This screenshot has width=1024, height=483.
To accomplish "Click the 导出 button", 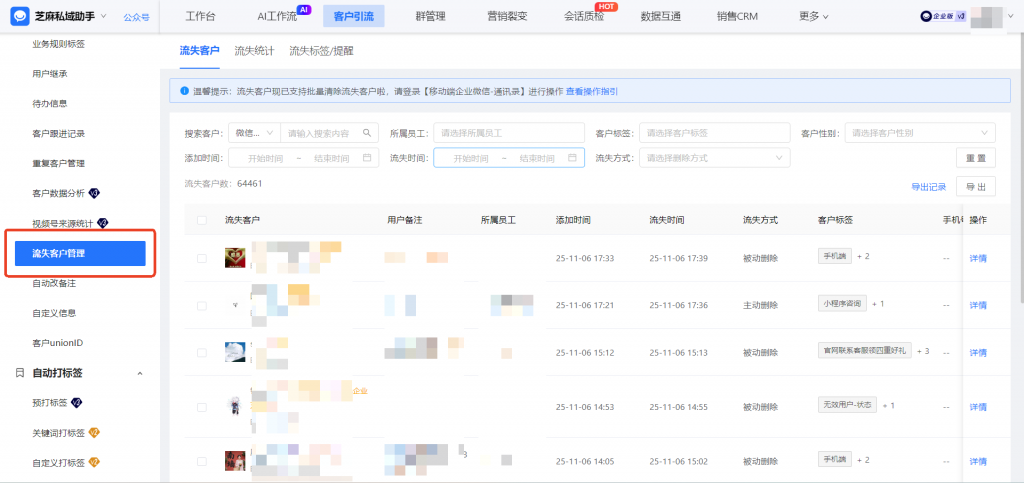I will coord(976,186).
